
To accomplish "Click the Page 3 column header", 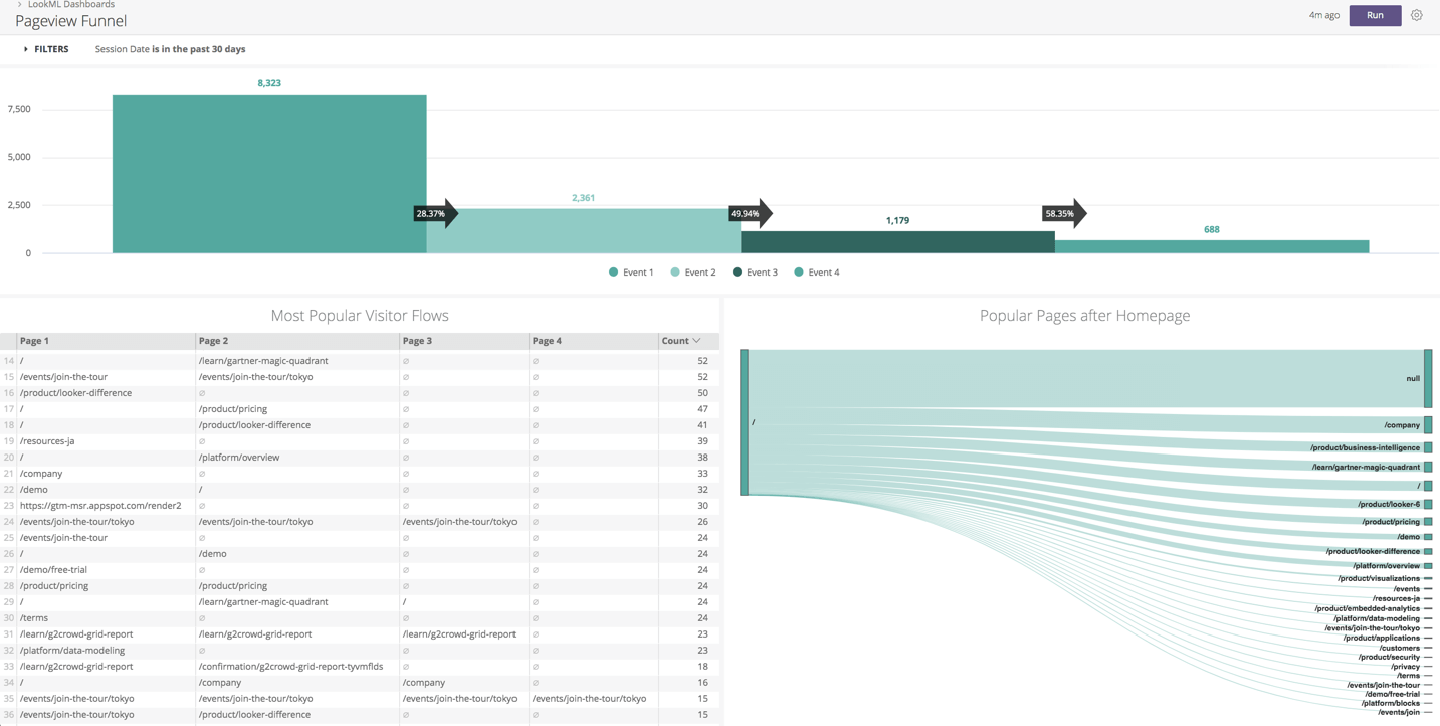I will [x=417, y=341].
